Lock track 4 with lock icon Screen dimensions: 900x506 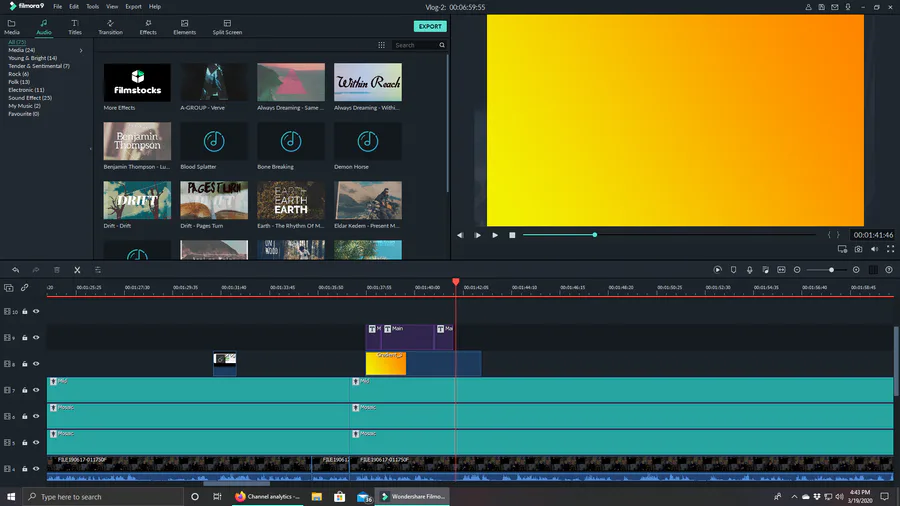pyautogui.click(x=25, y=469)
